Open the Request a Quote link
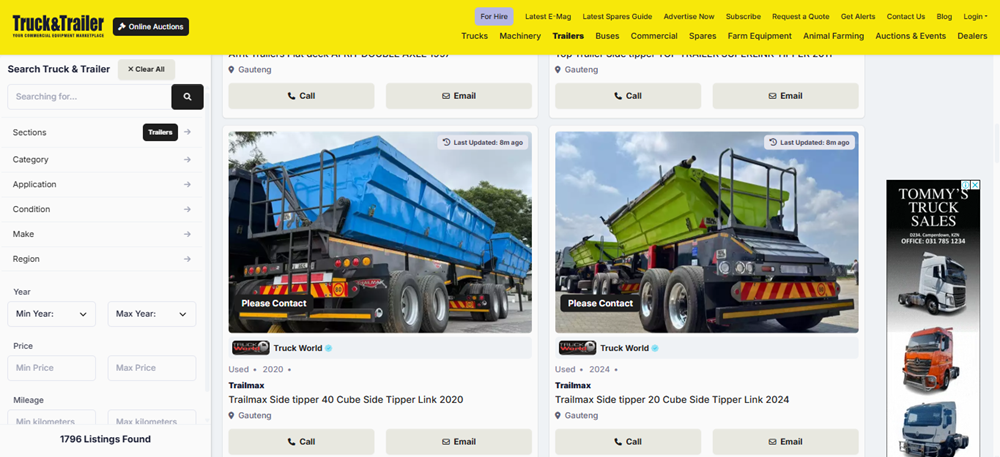The width and height of the screenshot is (1000, 457). [x=800, y=17]
